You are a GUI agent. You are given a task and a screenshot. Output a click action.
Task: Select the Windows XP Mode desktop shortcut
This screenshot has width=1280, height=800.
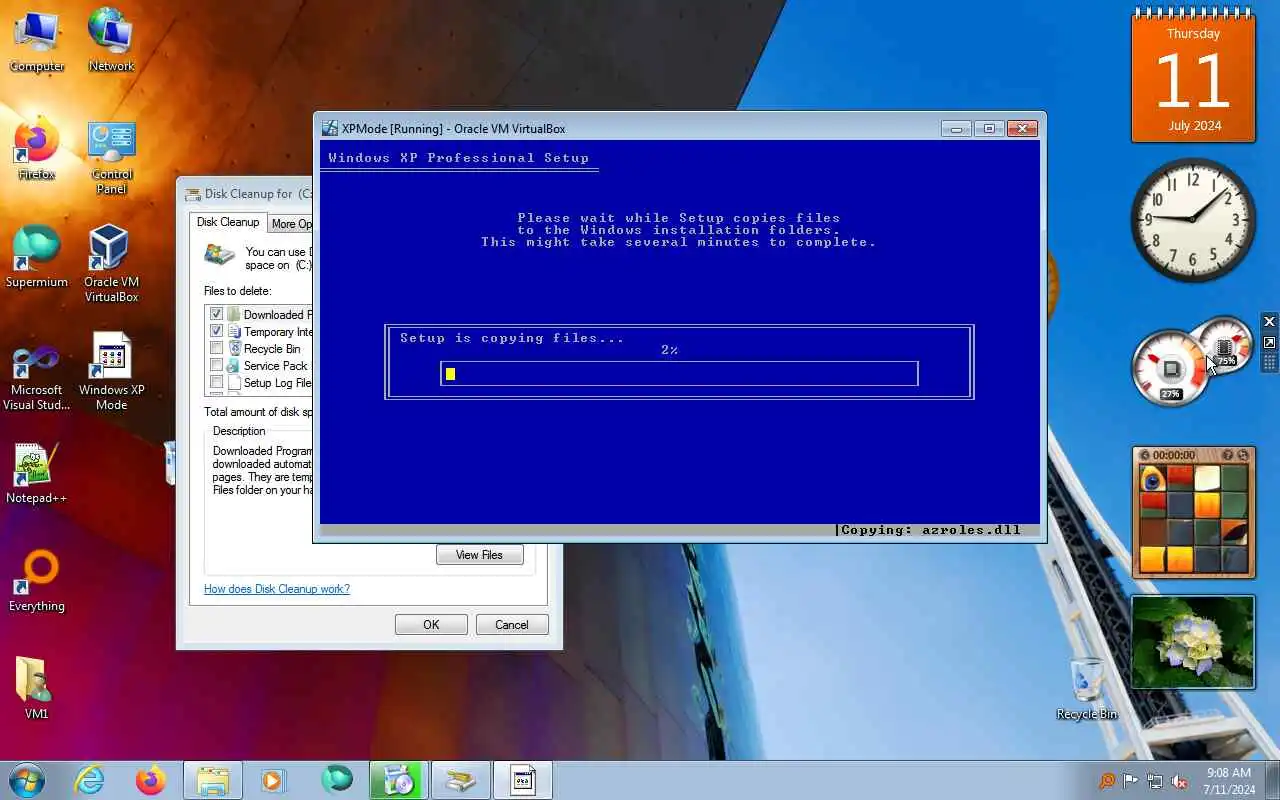[111, 371]
